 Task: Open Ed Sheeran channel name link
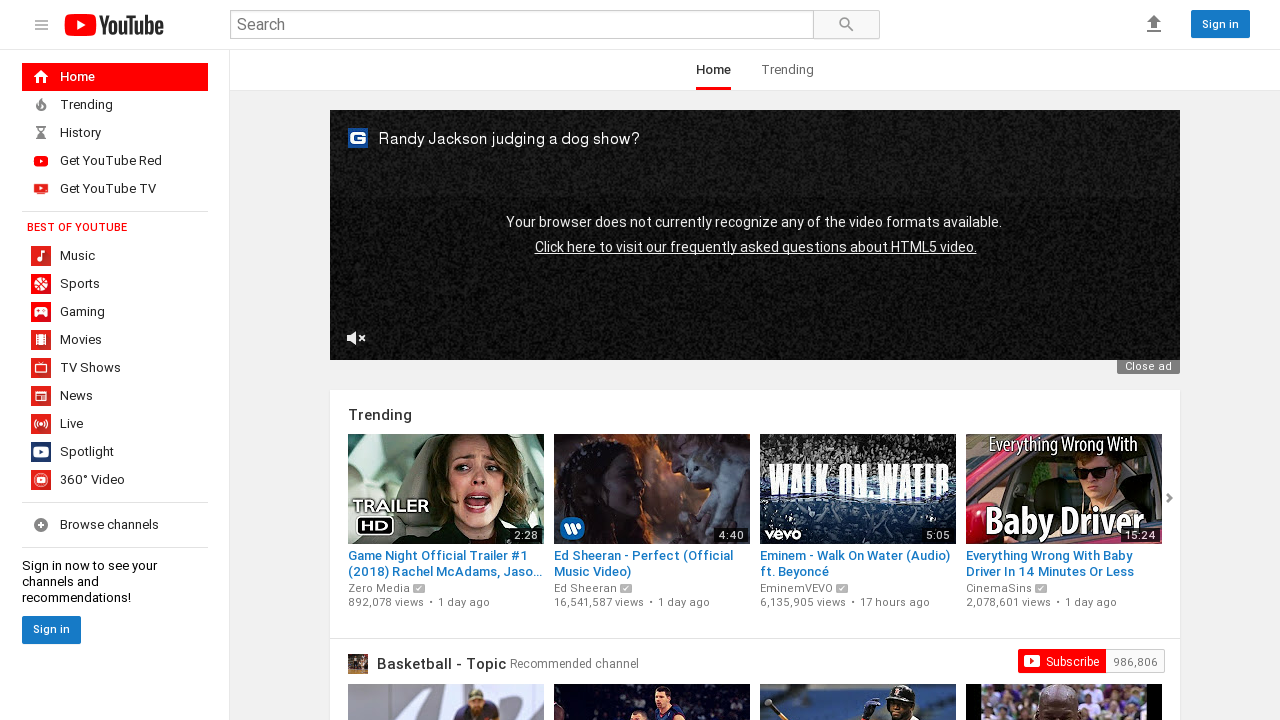click(585, 588)
